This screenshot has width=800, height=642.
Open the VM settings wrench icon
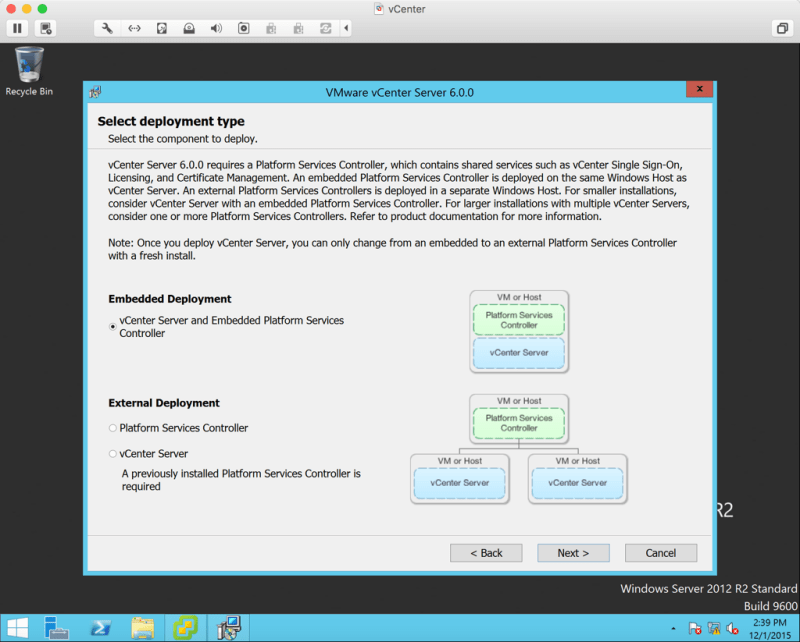tap(107, 28)
